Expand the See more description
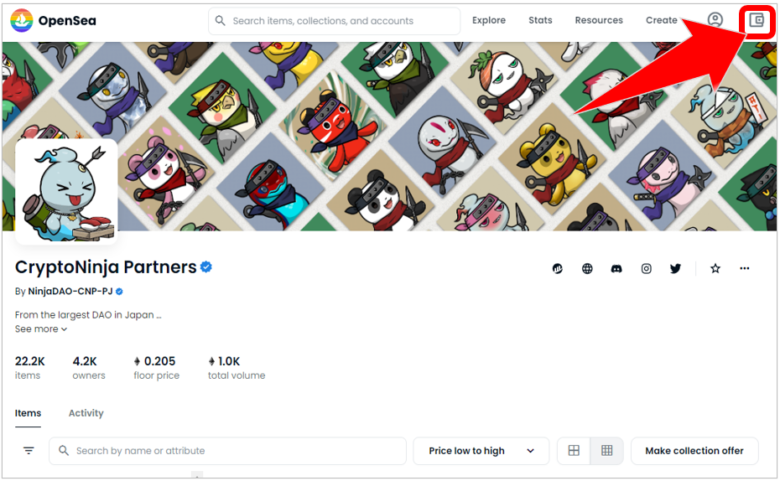Viewport: 780px width, 481px height. (41, 329)
